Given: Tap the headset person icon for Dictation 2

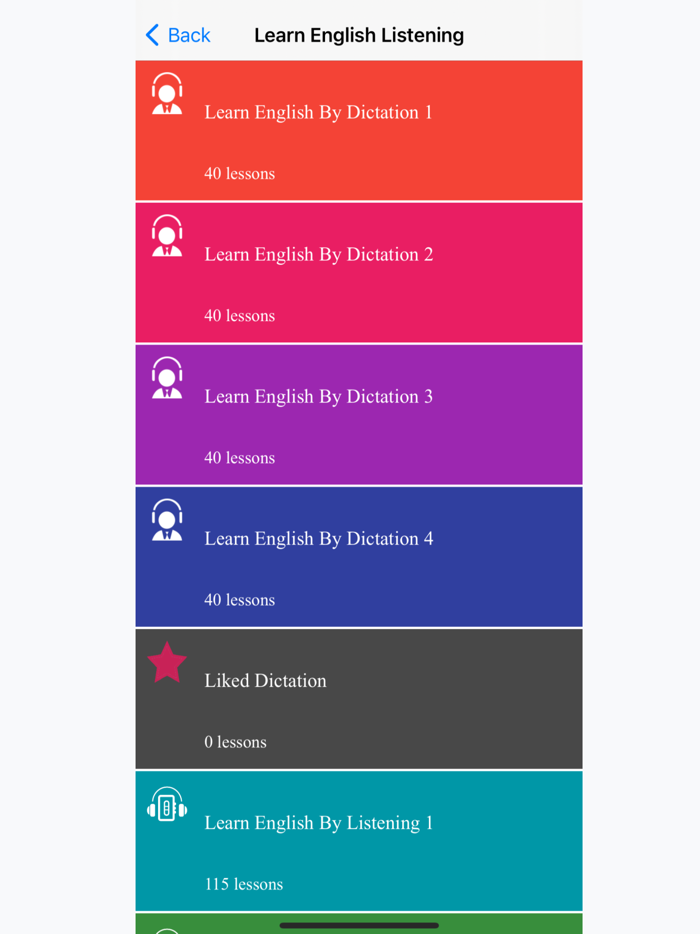Looking at the screenshot, I should (167, 235).
